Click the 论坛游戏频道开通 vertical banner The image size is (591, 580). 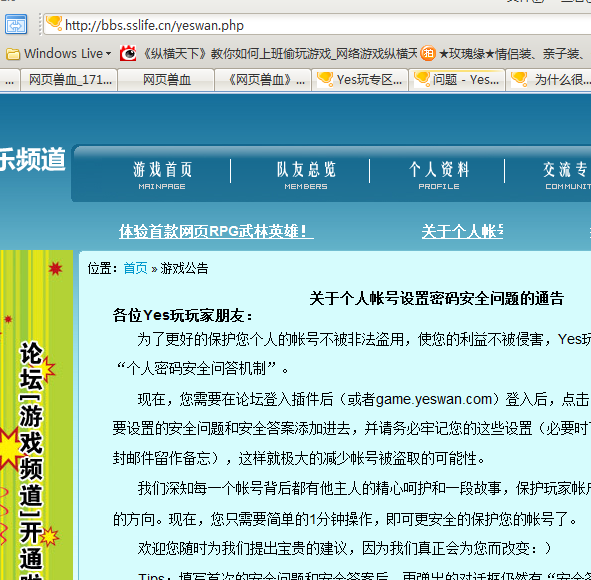36,415
